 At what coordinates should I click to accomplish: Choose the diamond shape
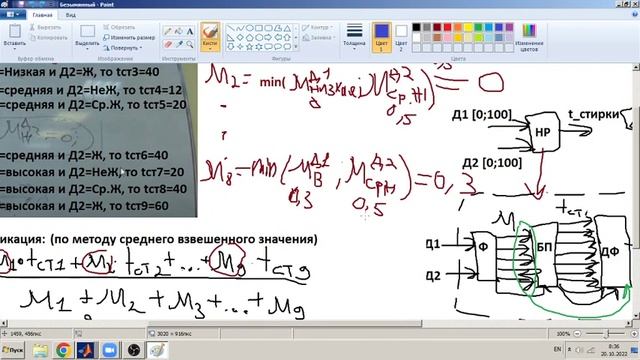(x=240, y=38)
